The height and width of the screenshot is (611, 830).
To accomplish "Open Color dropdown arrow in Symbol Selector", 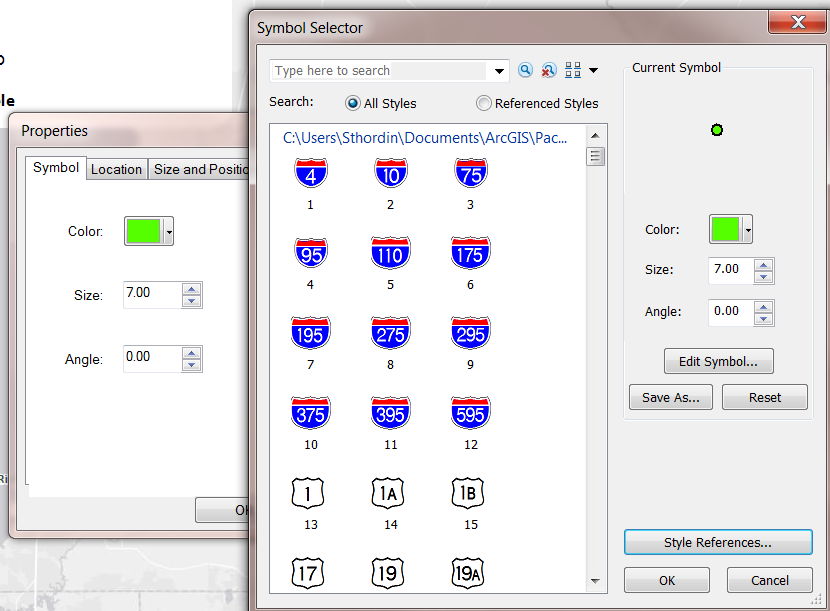I will pyautogui.click(x=747, y=230).
